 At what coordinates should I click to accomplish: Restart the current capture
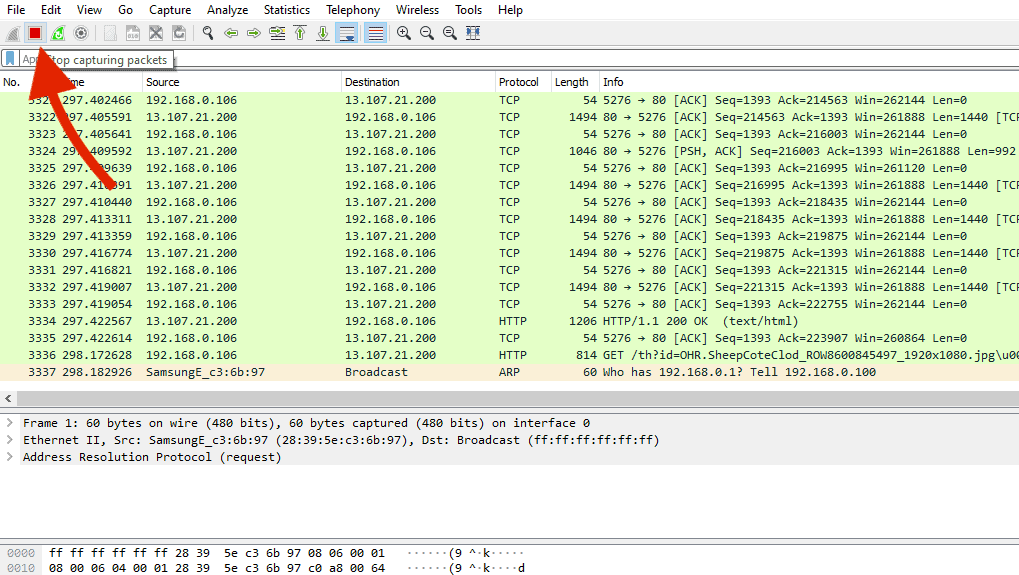click(x=58, y=33)
